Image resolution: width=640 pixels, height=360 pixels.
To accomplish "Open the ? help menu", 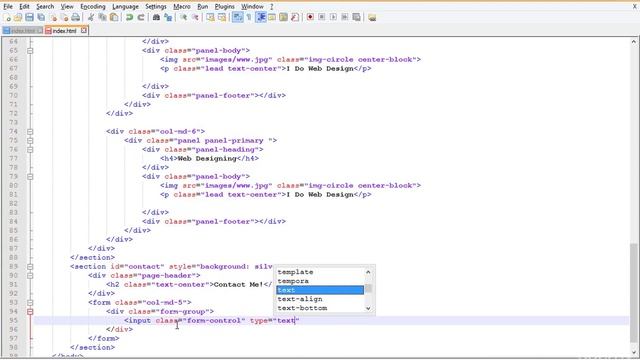I will point(271,7).
